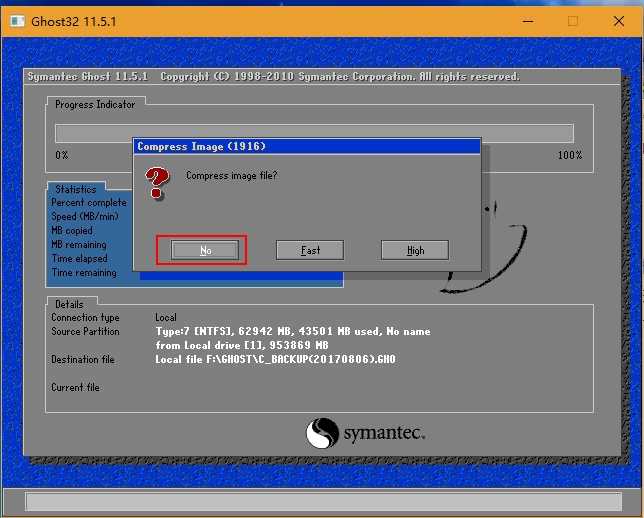The width and height of the screenshot is (644, 518).
Task: Click 'from Local drive [1], 953869 MB' line
Action: pos(242,345)
